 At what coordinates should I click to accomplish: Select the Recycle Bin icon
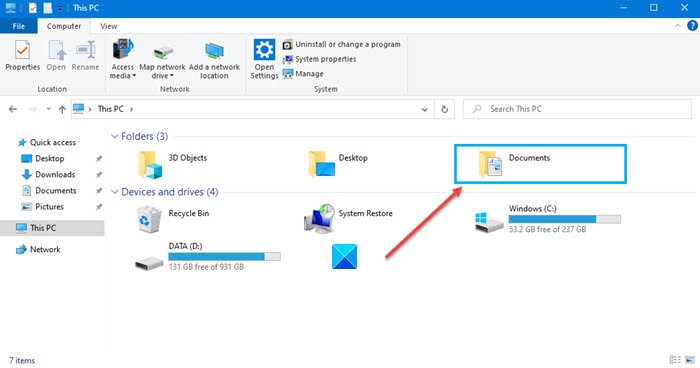pyautogui.click(x=149, y=220)
